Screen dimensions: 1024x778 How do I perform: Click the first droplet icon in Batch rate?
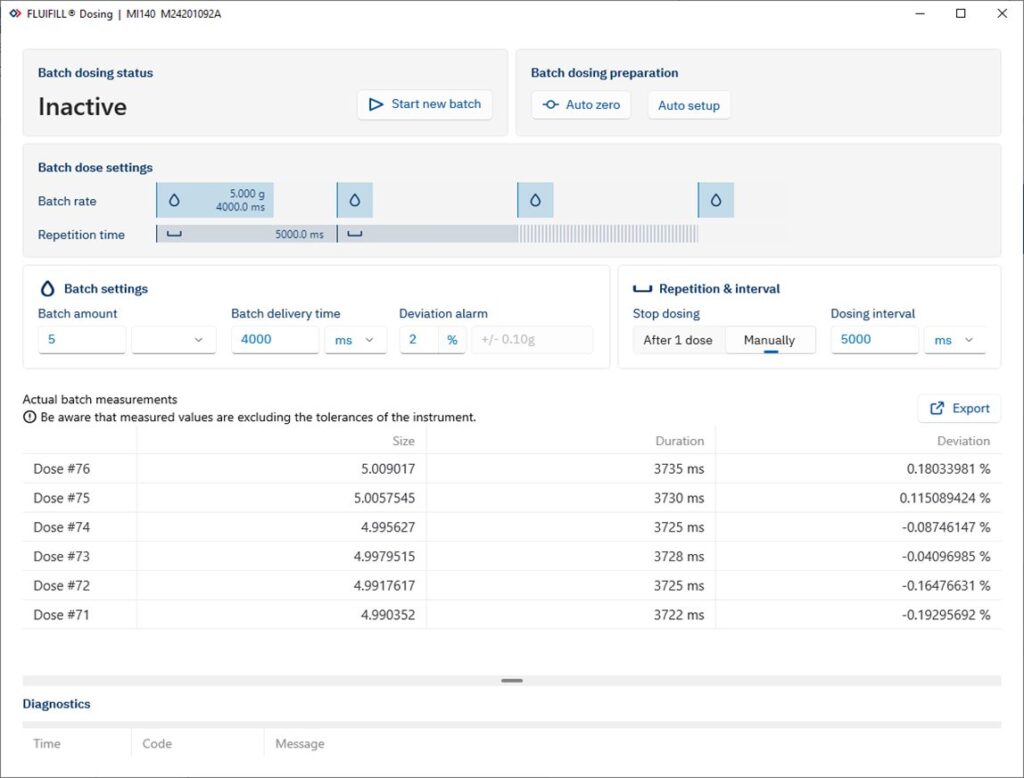pos(174,200)
